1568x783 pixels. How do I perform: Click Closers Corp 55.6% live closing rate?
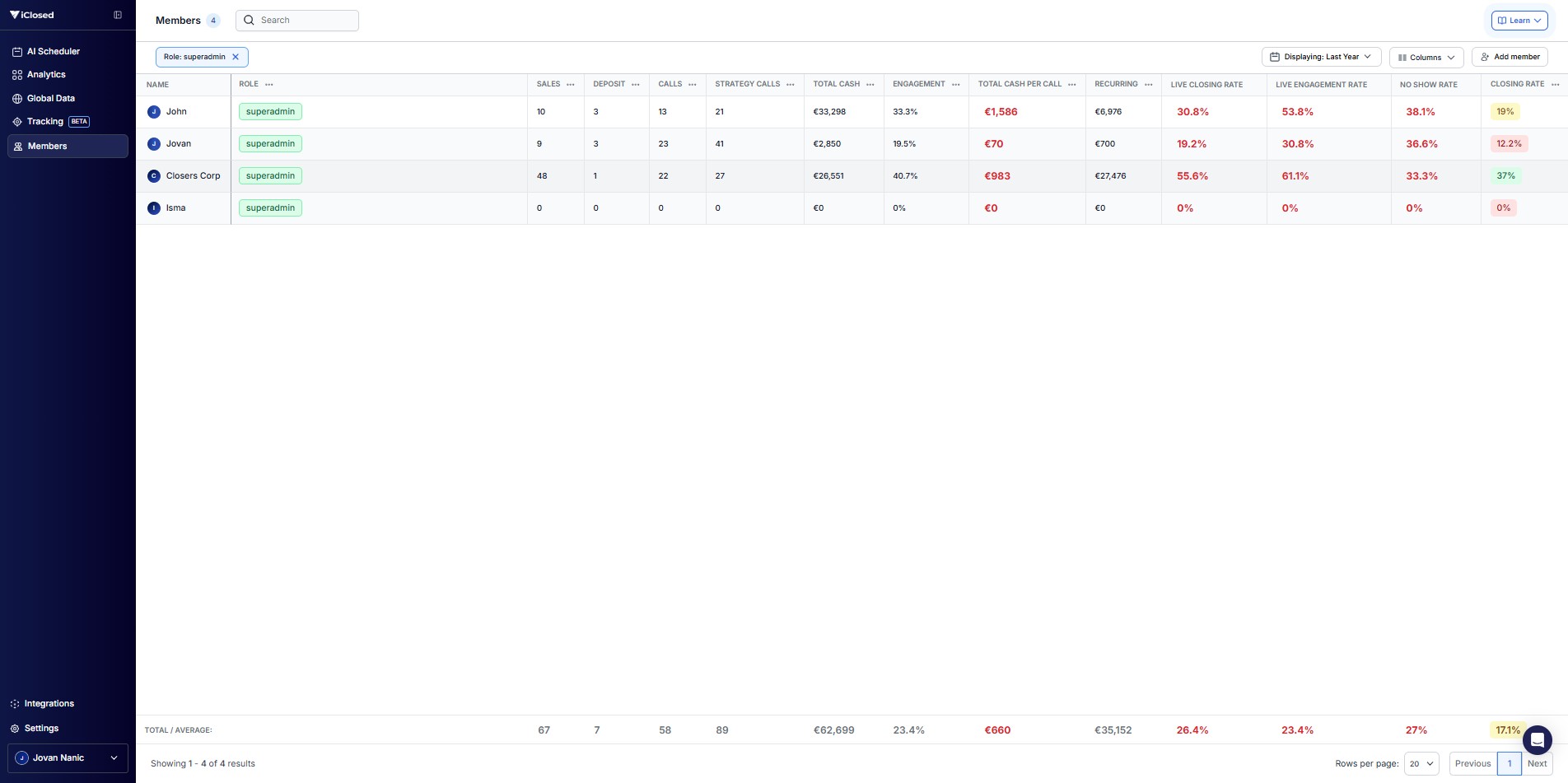click(x=1192, y=176)
